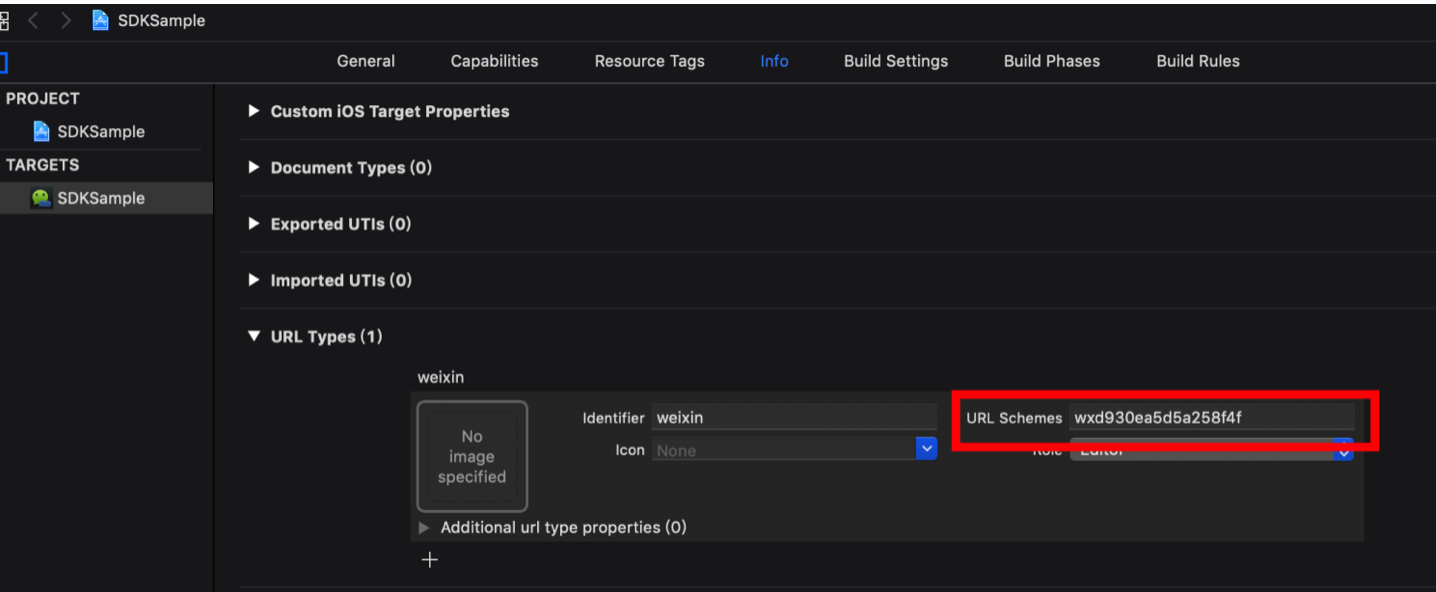1436x592 pixels.
Task: Collapse the URL Types (1) section
Action: (254, 337)
